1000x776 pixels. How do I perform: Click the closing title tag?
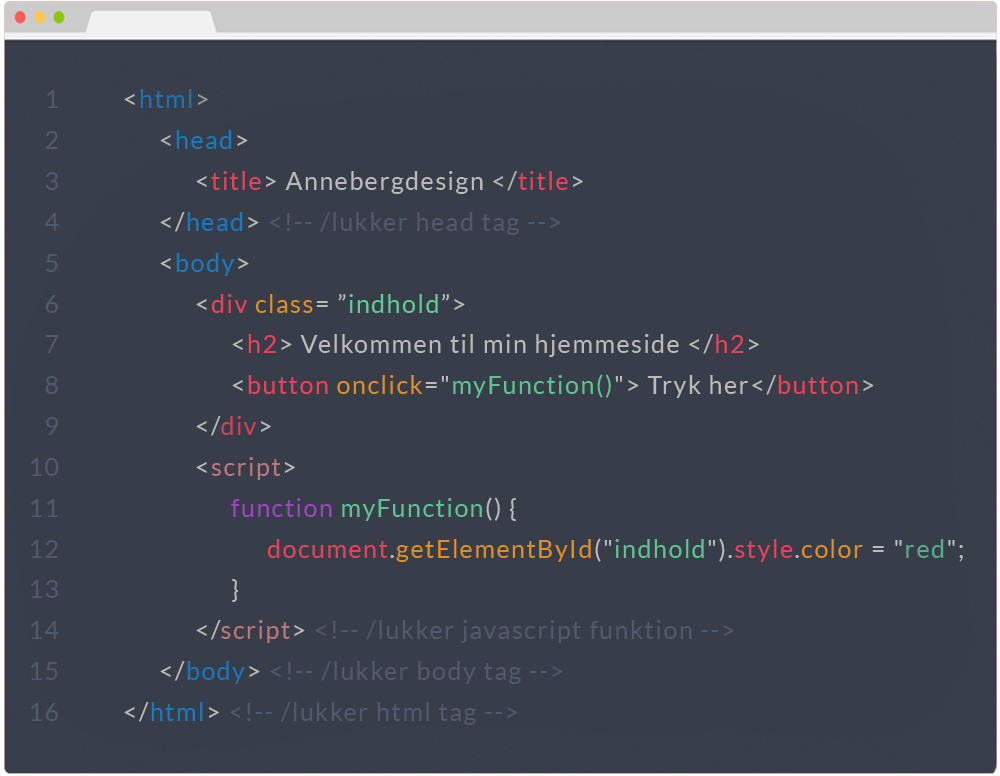click(538, 182)
